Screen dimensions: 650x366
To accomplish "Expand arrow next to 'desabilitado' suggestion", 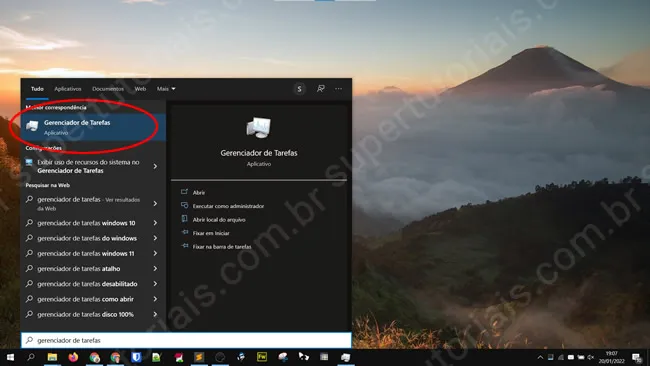I will [155, 284].
